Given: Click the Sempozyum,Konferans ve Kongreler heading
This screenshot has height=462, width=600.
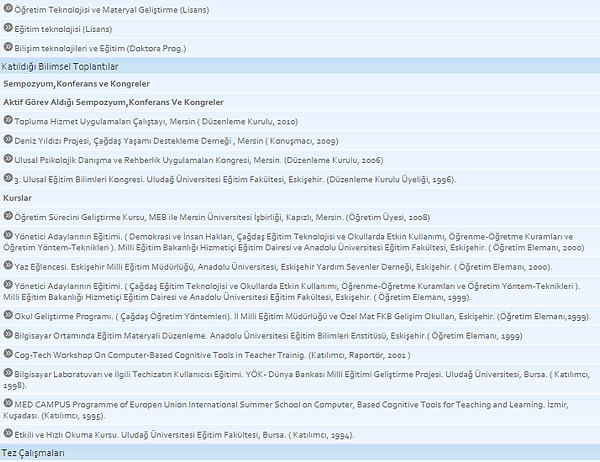Looking at the screenshot, I should tap(77, 84).
